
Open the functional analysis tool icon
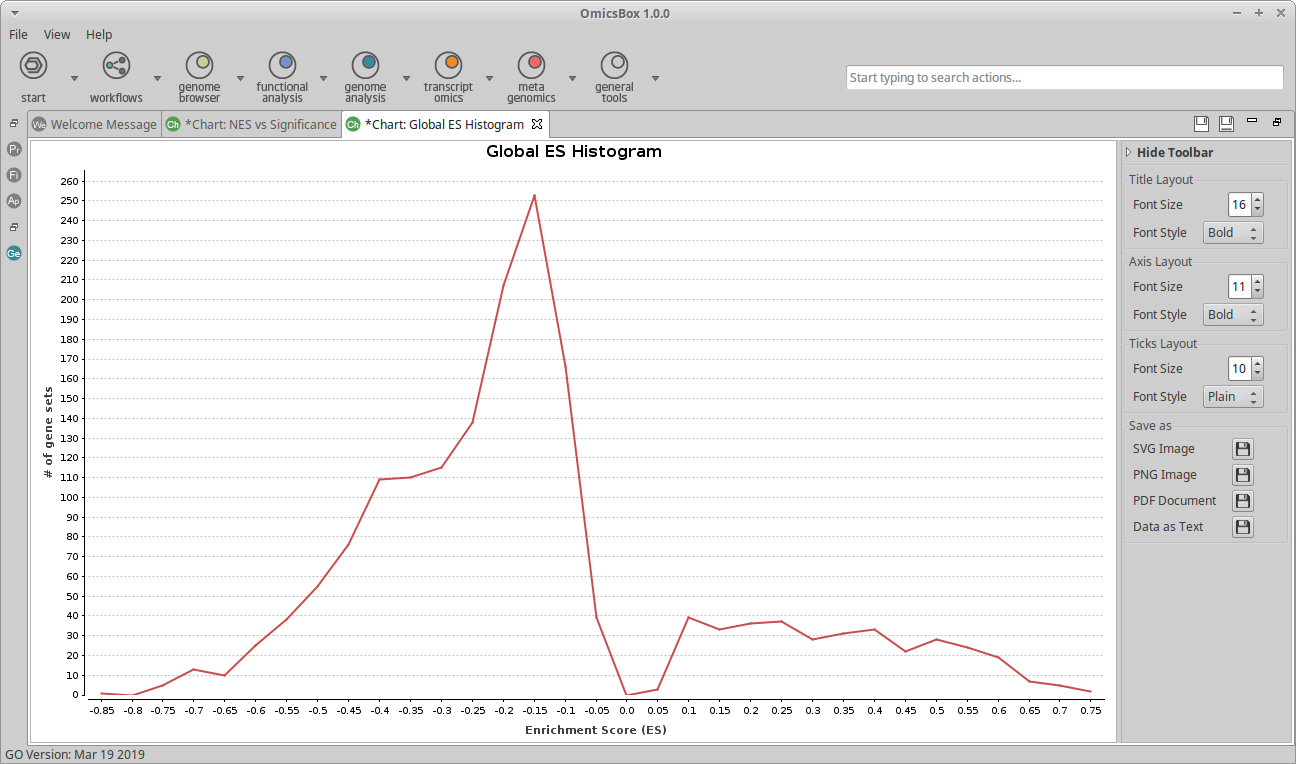coord(283,66)
